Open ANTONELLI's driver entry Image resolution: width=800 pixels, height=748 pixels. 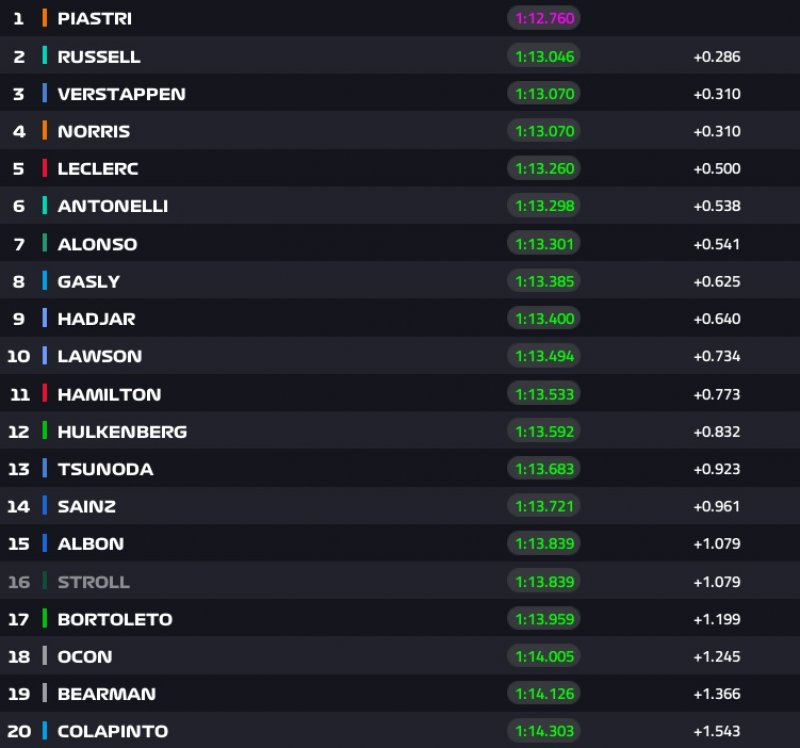[x=112, y=206]
